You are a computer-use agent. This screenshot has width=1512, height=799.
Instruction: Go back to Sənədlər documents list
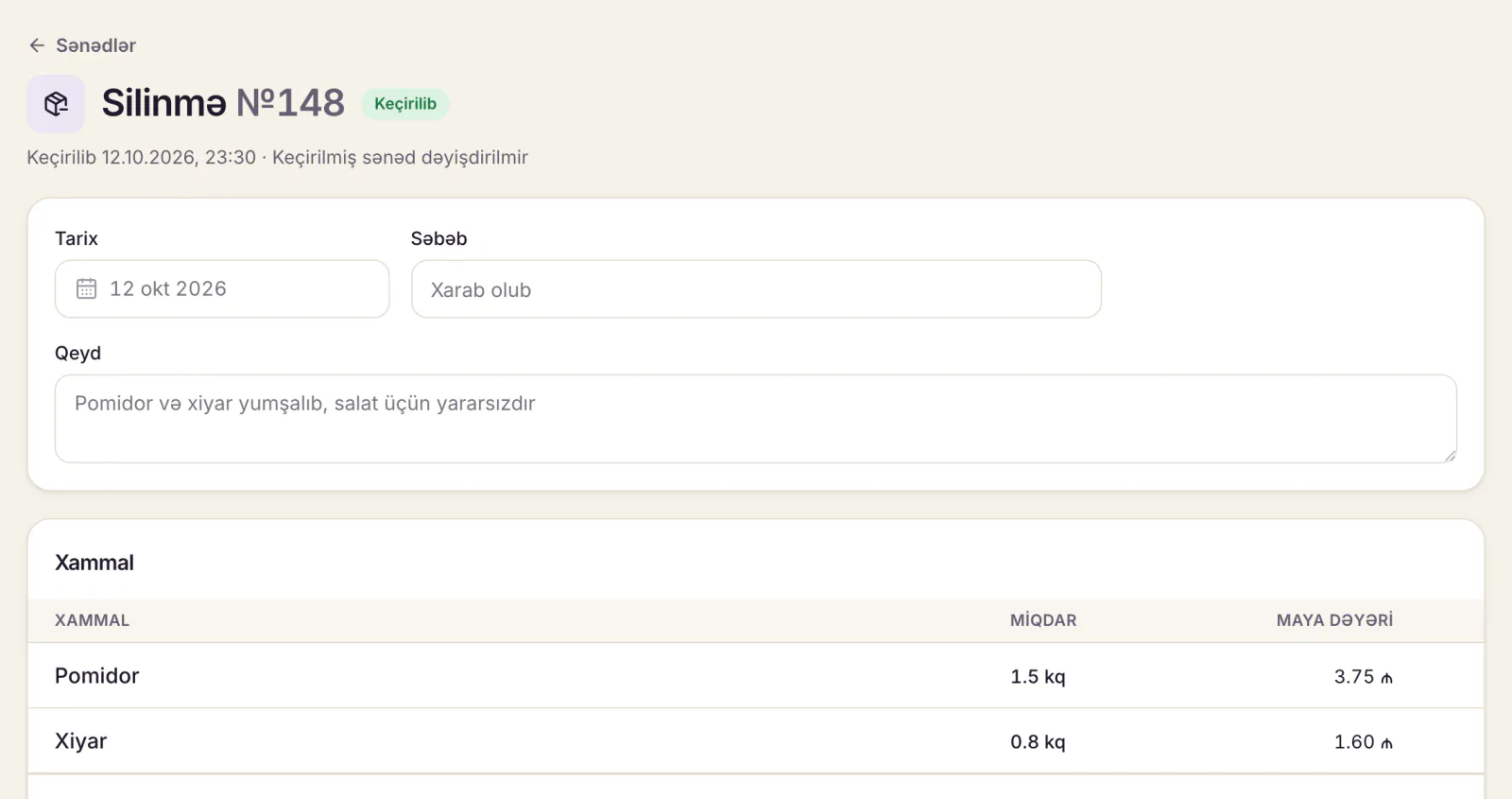click(82, 45)
